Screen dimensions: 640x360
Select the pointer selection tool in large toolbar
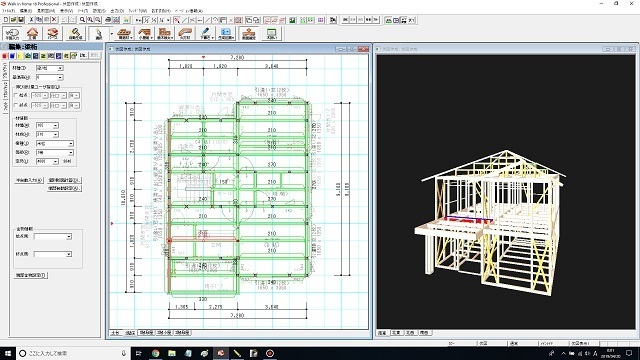[x=98, y=33]
